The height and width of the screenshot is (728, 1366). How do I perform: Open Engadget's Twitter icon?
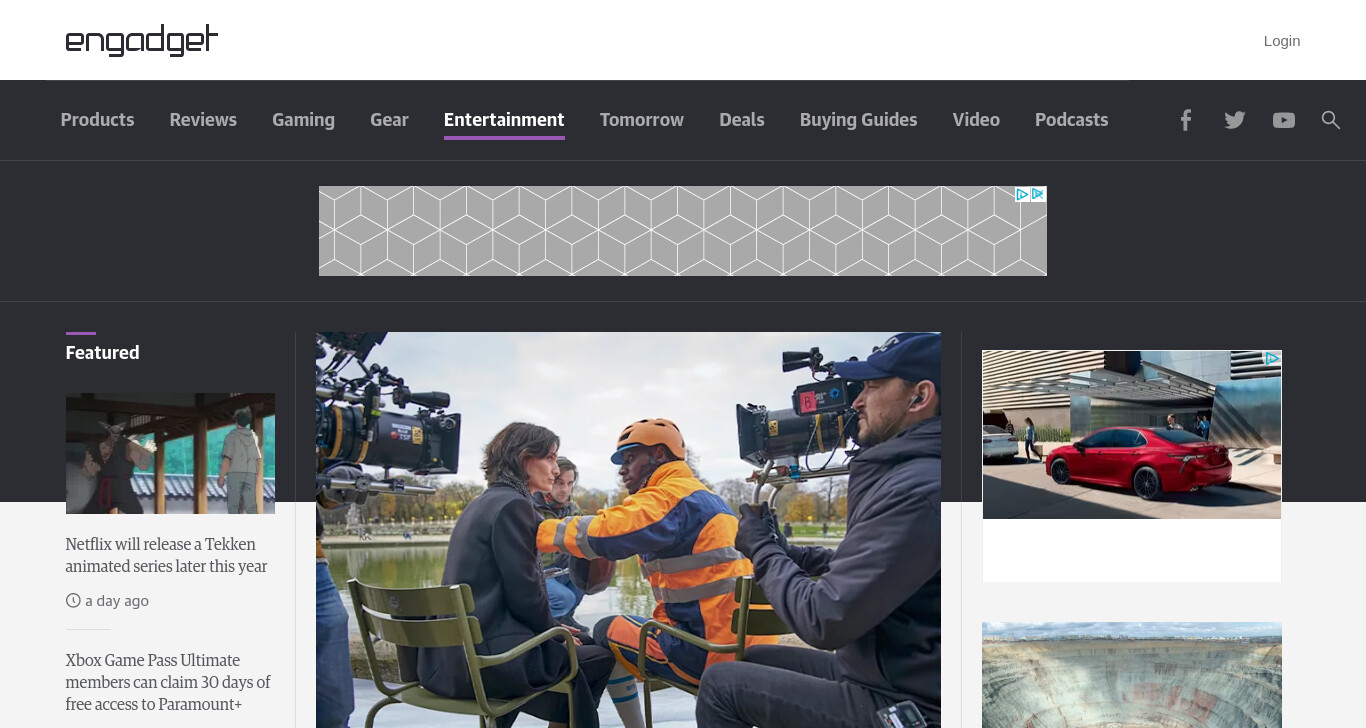click(x=1235, y=120)
